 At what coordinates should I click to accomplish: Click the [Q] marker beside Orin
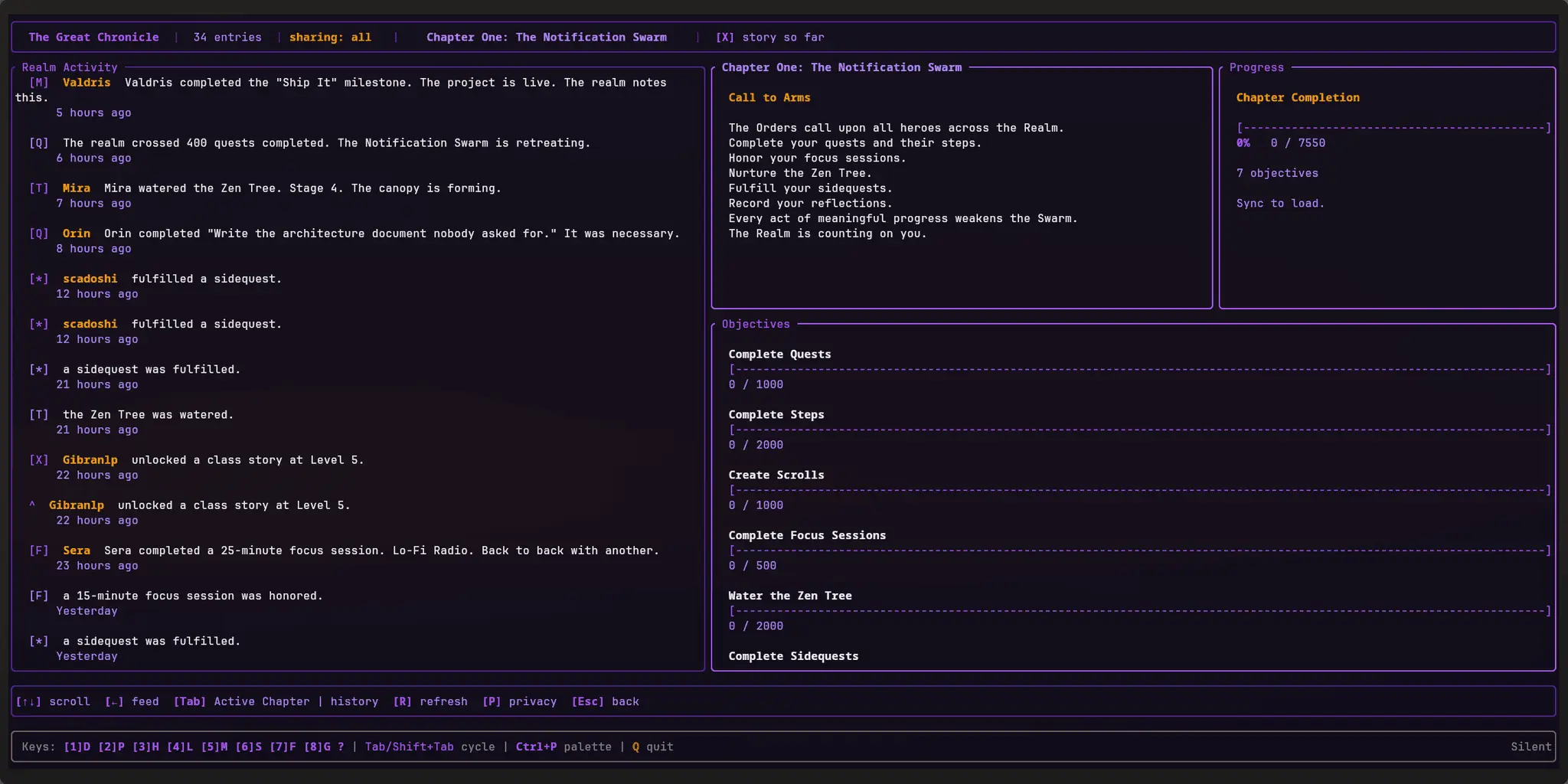[x=39, y=234]
